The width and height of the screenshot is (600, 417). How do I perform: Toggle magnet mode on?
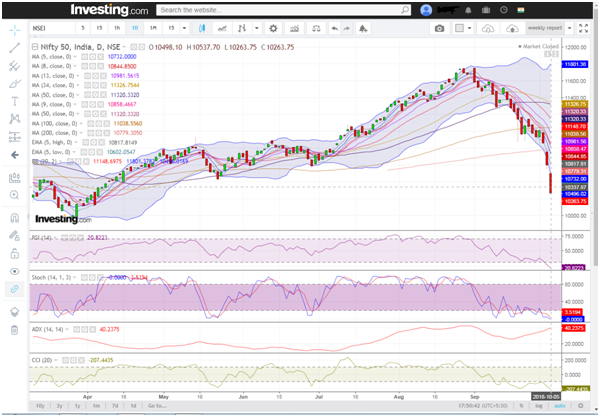tap(15, 218)
